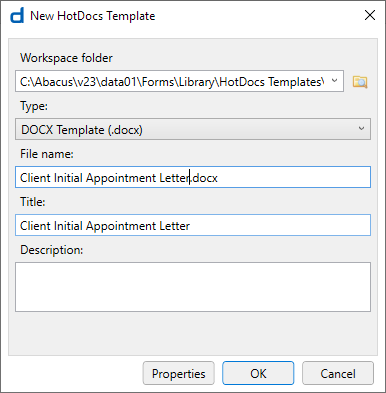Click the File name: label
The width and height of the screenshot is (386, 393).
pyautogui.click(x=47, y=154)
